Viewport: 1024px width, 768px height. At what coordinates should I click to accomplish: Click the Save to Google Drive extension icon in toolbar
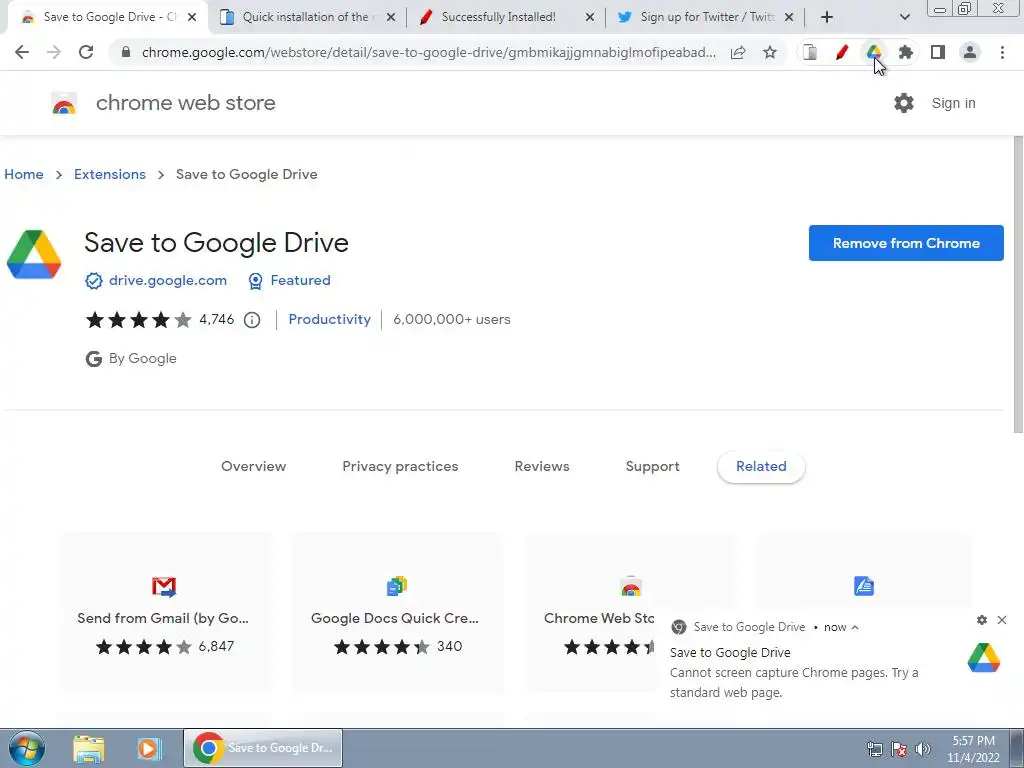point(873,52)
